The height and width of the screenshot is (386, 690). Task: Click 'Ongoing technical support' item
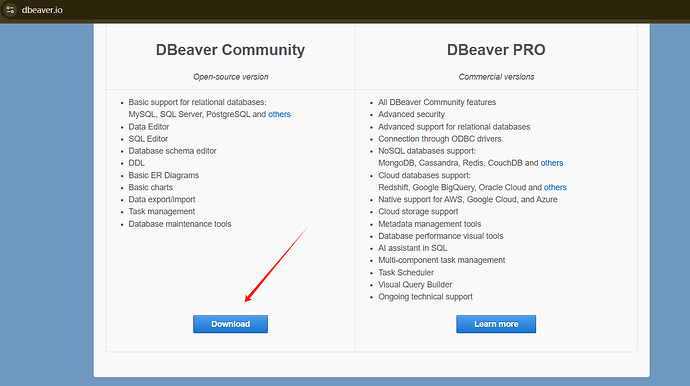pos(425,297)
